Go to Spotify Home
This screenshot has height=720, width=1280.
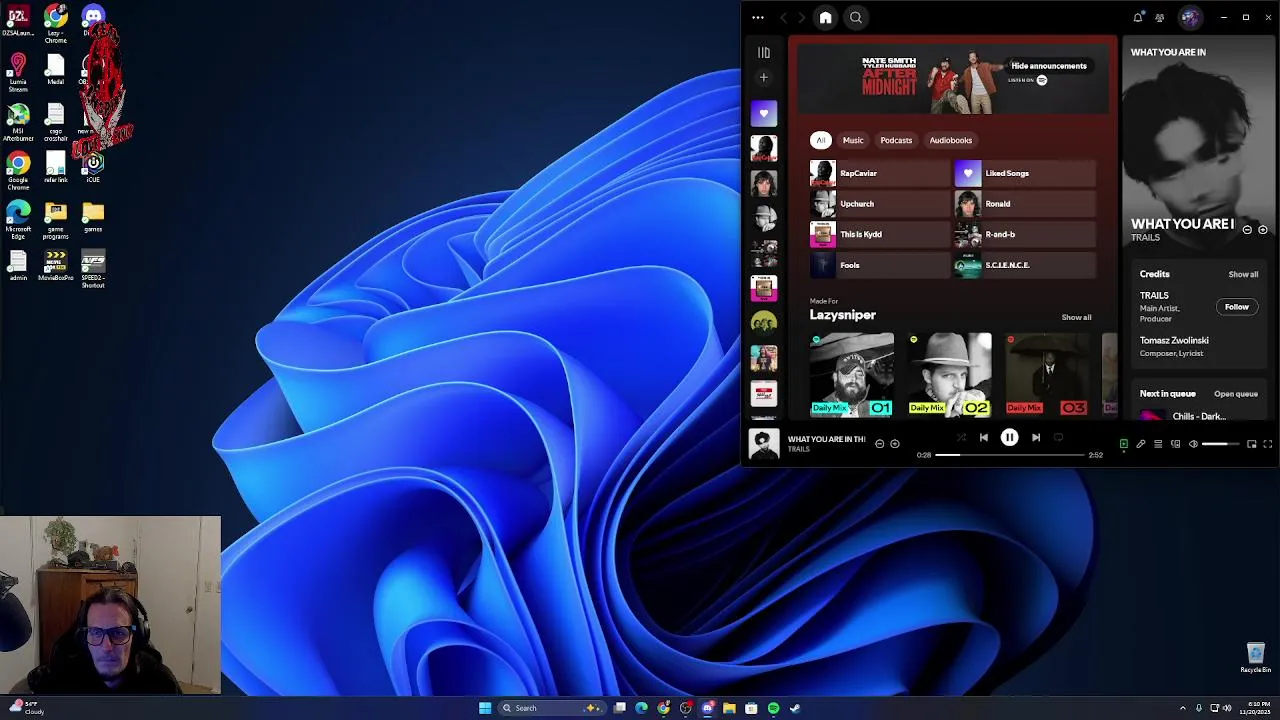click(x=825, y=17)
